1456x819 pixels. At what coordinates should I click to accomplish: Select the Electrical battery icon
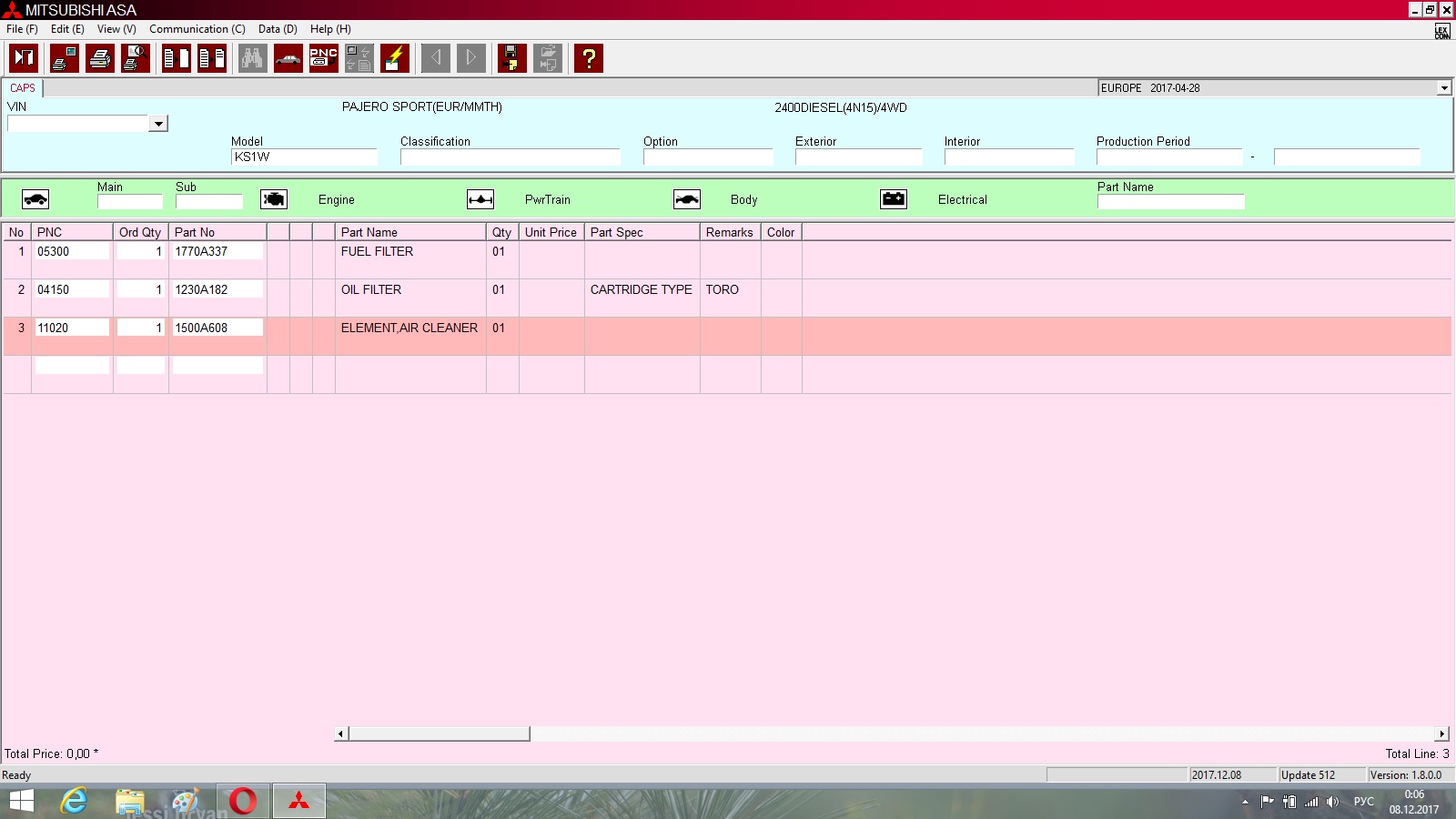[x=894, y=199]
